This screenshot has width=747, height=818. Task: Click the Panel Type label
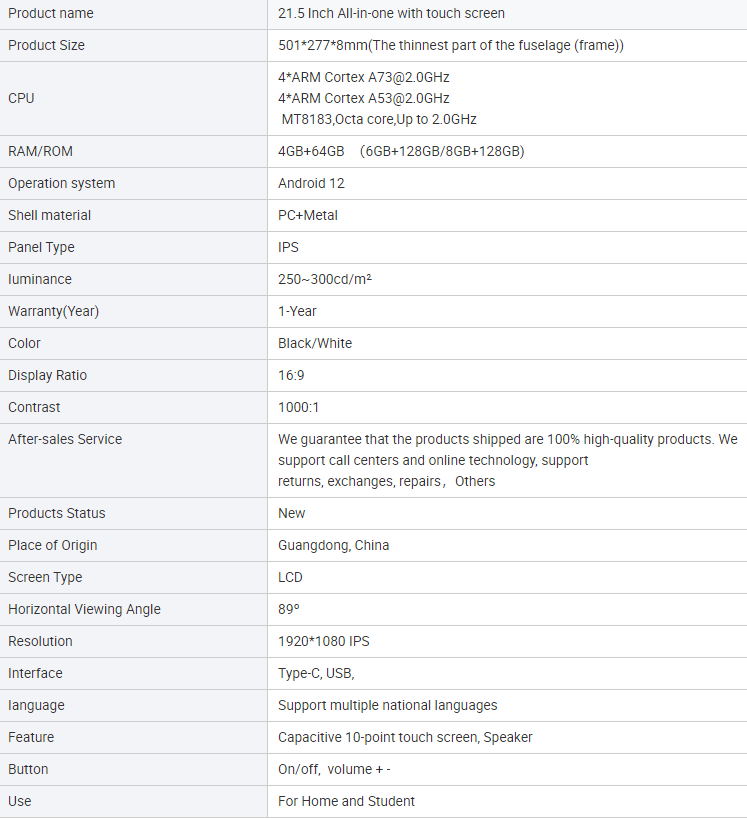41,247
